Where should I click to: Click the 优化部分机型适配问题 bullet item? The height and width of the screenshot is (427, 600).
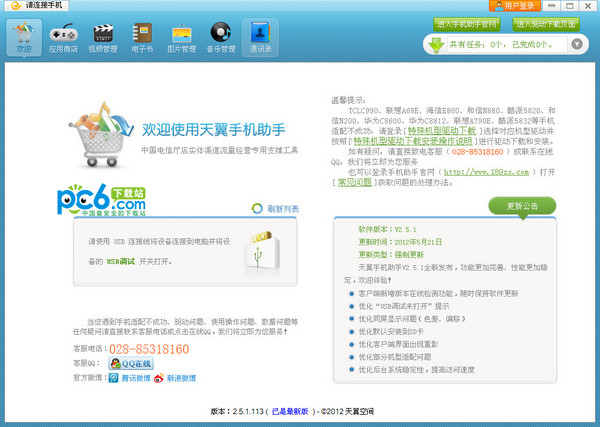395,357
